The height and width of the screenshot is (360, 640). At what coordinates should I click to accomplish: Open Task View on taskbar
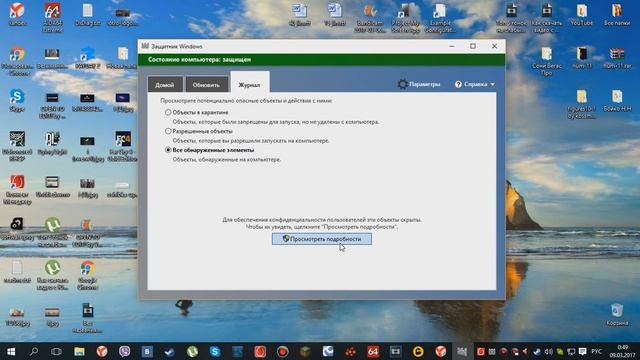point(56,351)
